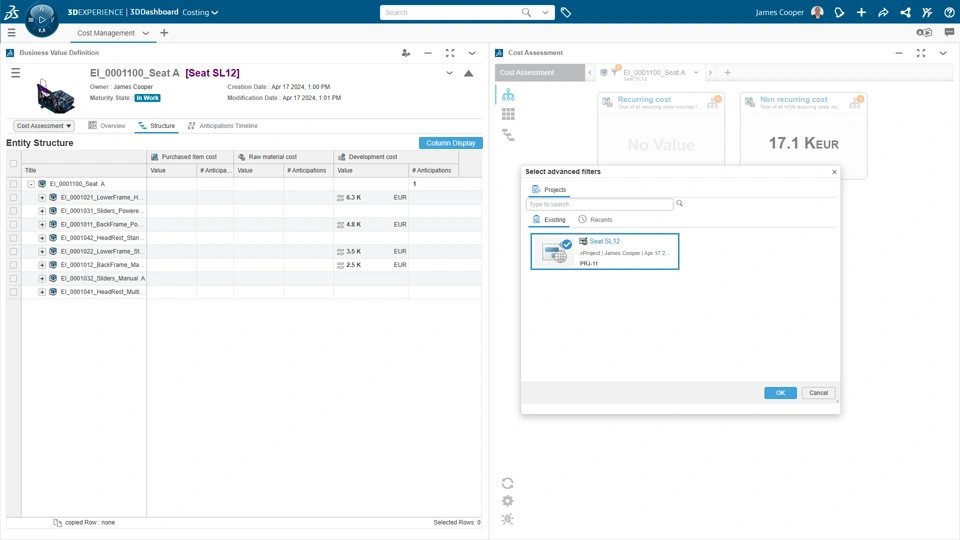960x540 pixels.
Task: Check the EI_0001011_BackFrame_Po row checkbox
Action: click(13, 224)
